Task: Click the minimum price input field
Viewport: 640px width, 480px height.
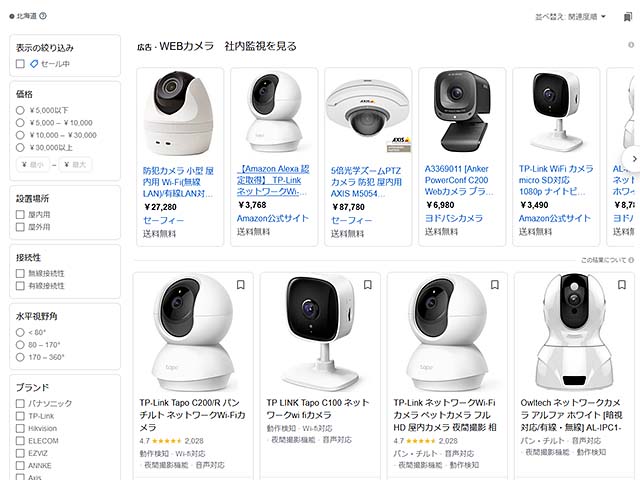Action: 33,164
